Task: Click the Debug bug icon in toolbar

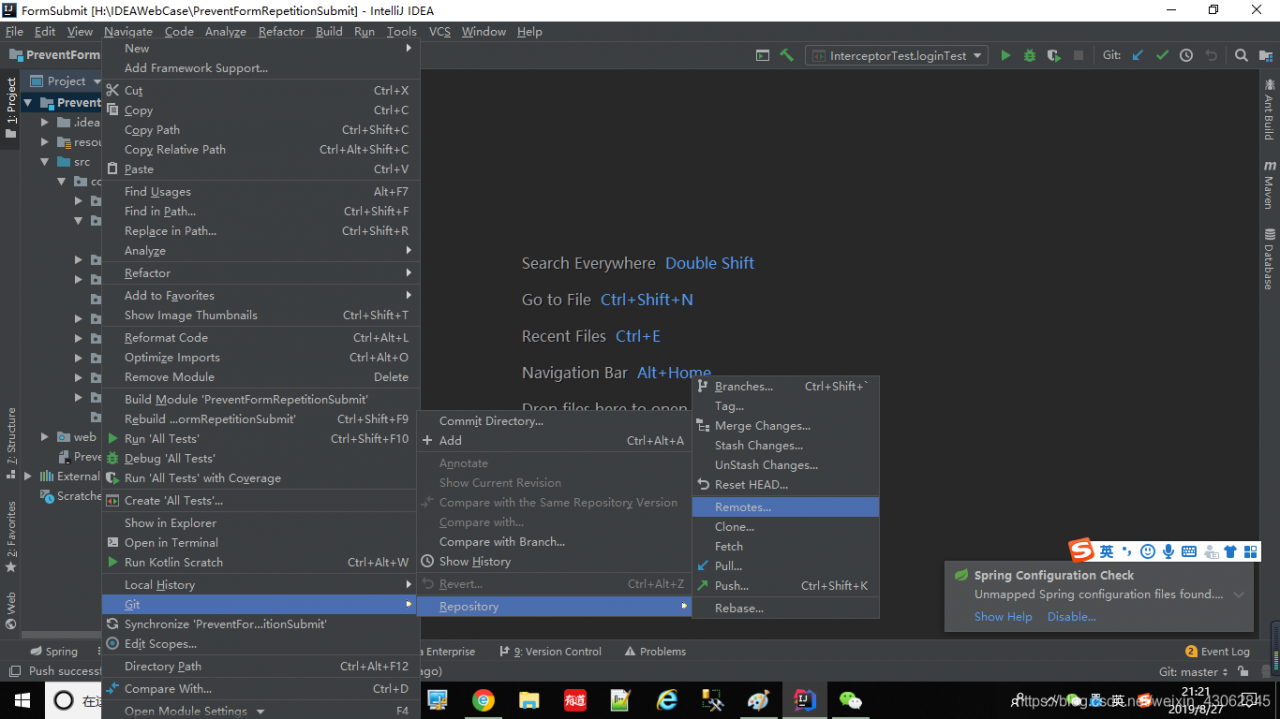Action: (1029, 56)
